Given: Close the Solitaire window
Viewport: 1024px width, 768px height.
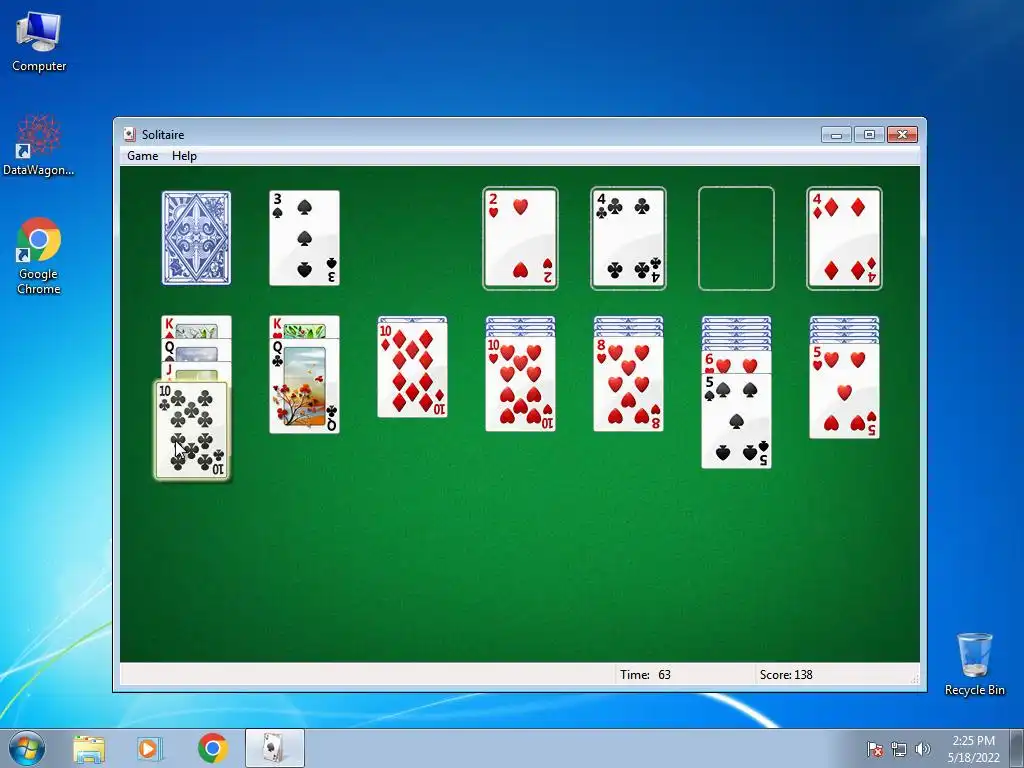Looking at the screenshot, I should coord(903,135).
